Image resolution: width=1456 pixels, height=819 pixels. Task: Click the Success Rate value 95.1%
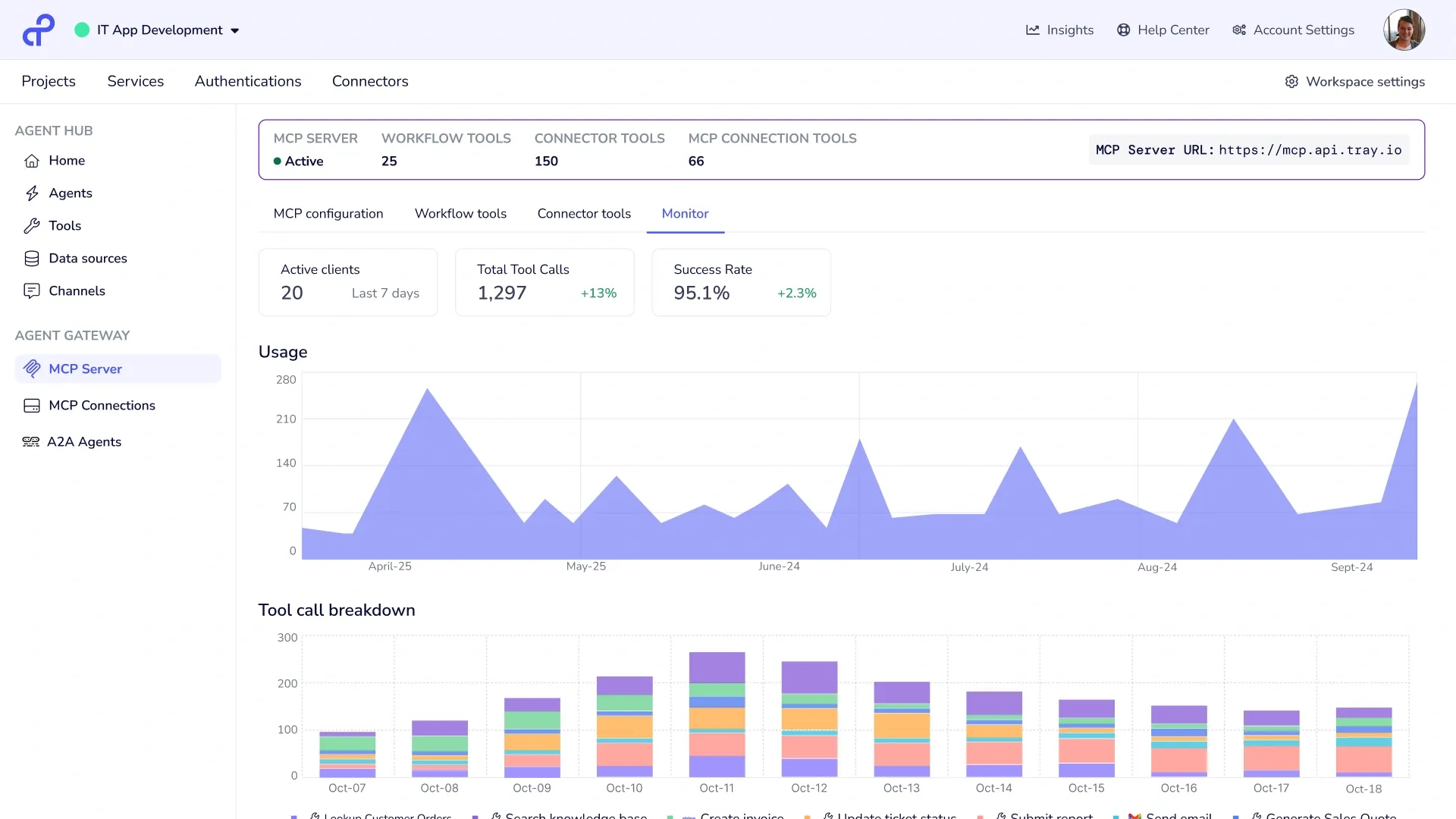tap(701, 293)
